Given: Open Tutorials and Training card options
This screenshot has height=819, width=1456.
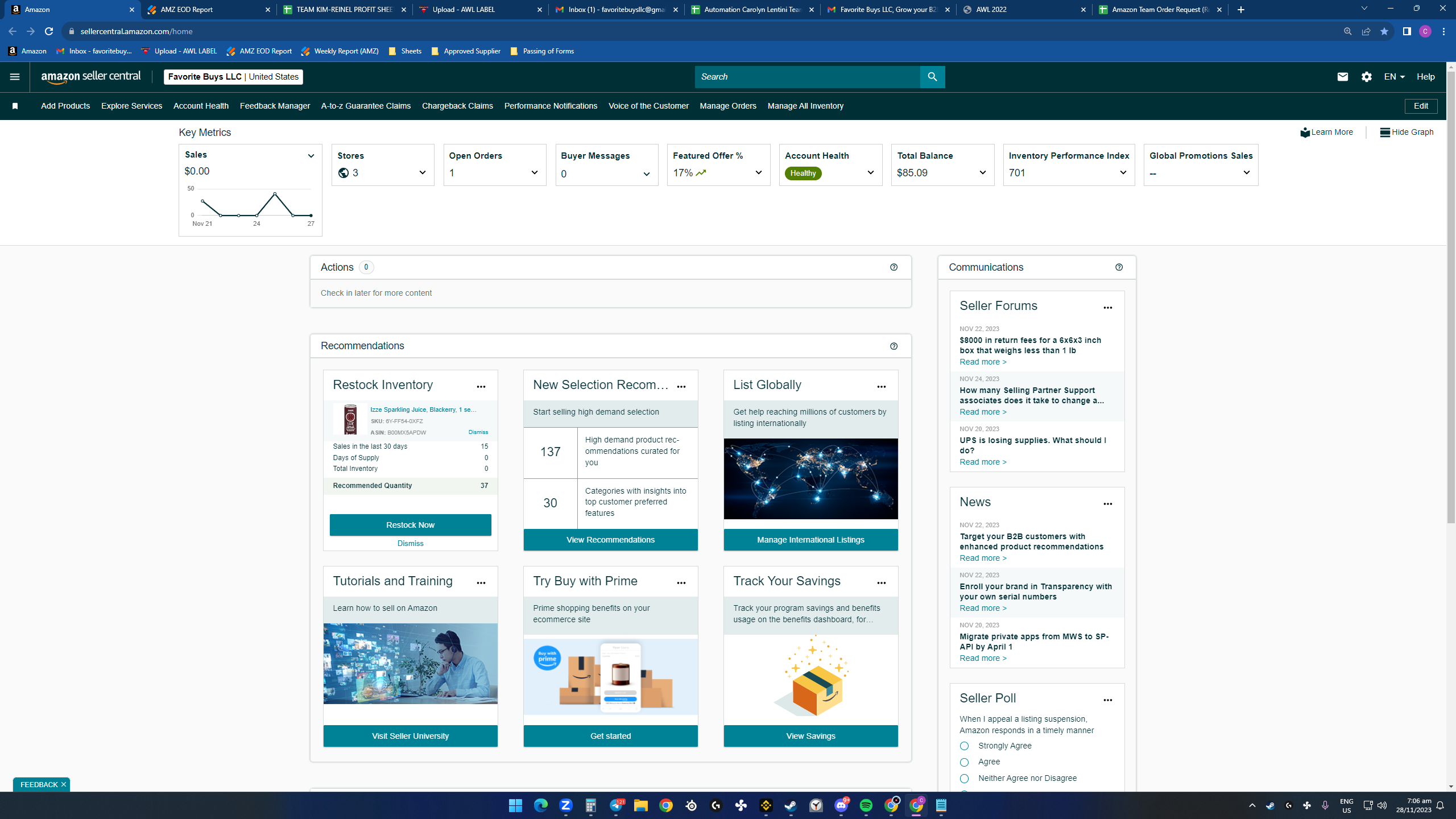Looking at the screenshot, I should click(x=481, y=583).
